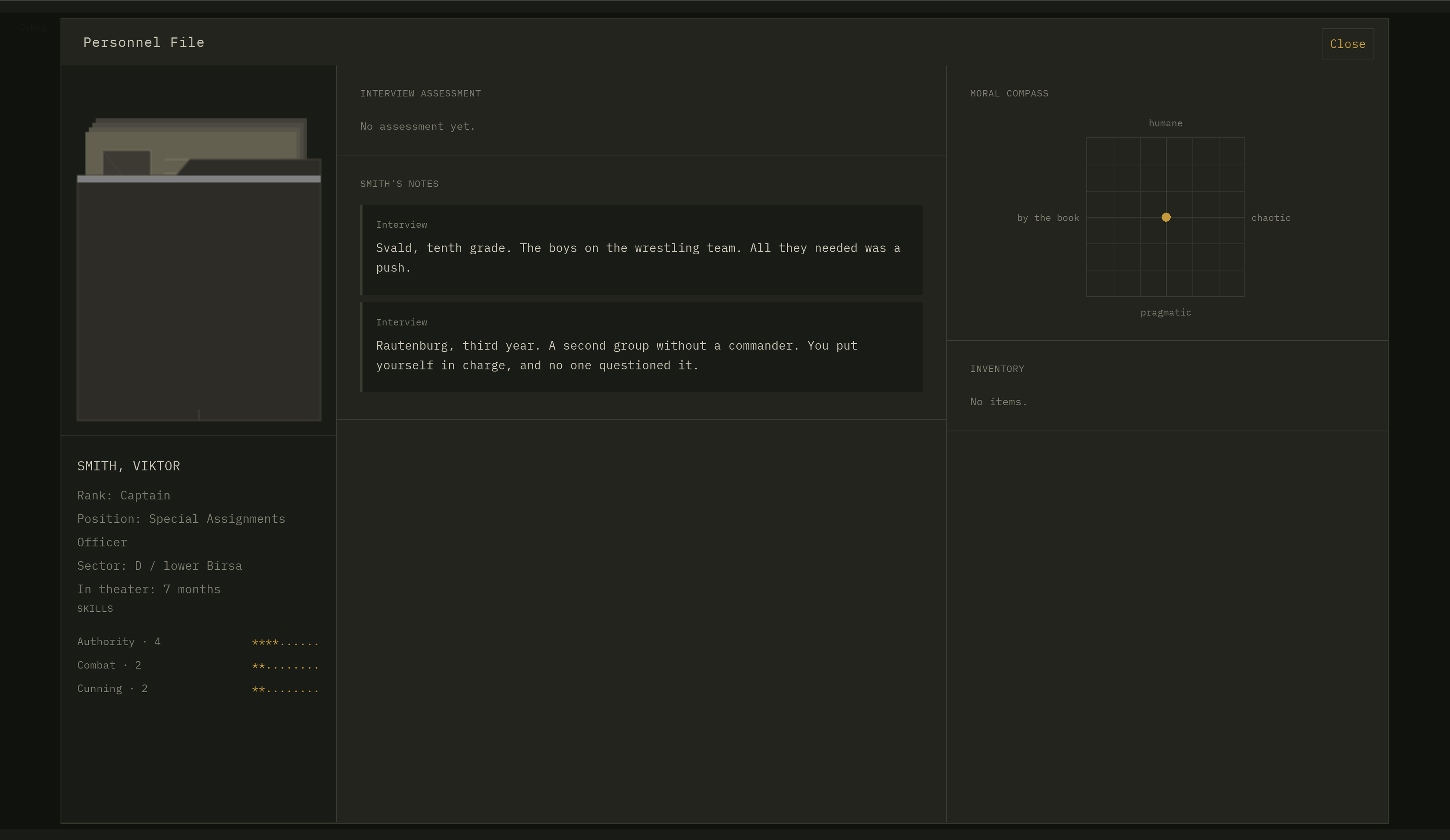
Task: Click the INVENTORY heading
Action: 997,369
